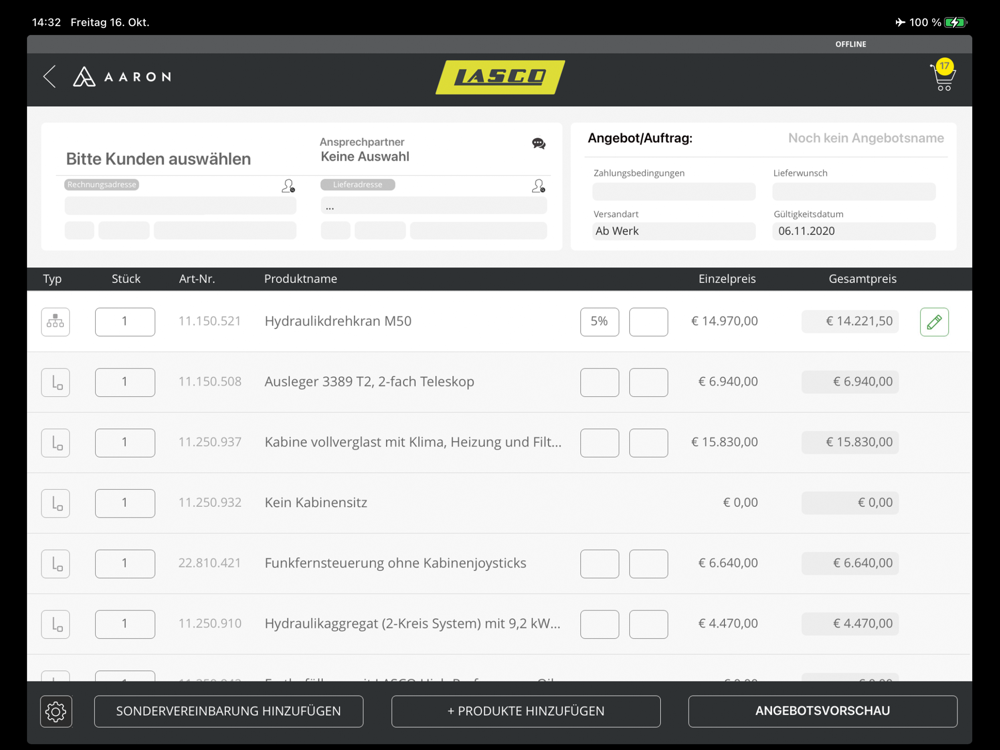Open settings with the gear icon
Screen dimensions: 1000x750
pos(56,711)
